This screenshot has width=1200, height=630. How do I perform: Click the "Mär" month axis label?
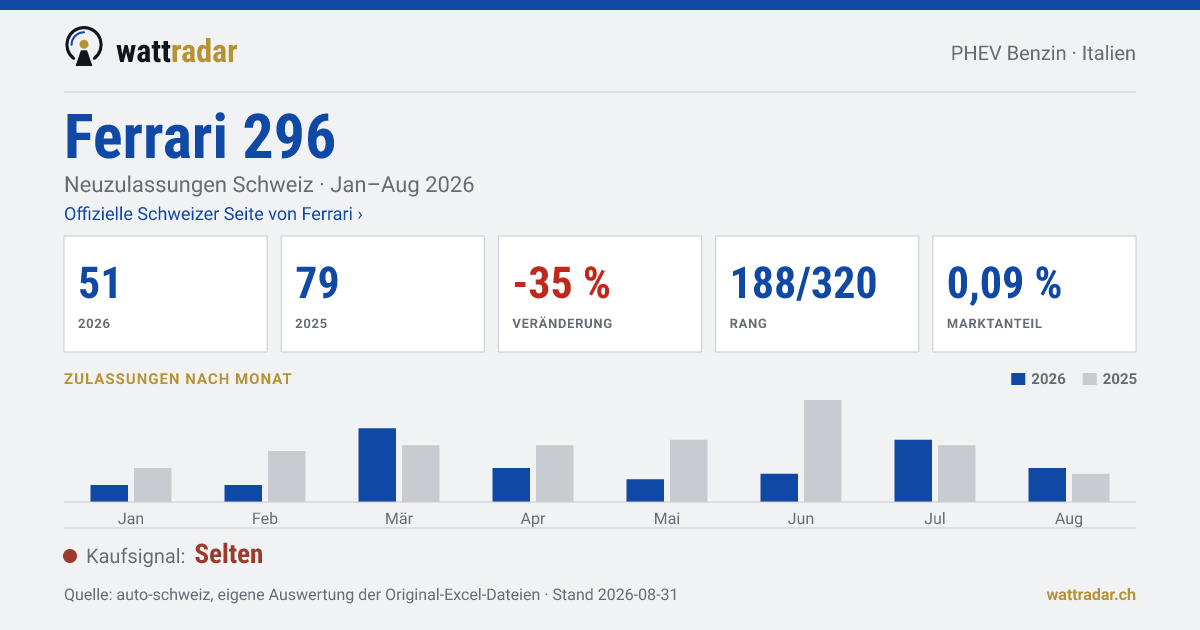[399, 519]
